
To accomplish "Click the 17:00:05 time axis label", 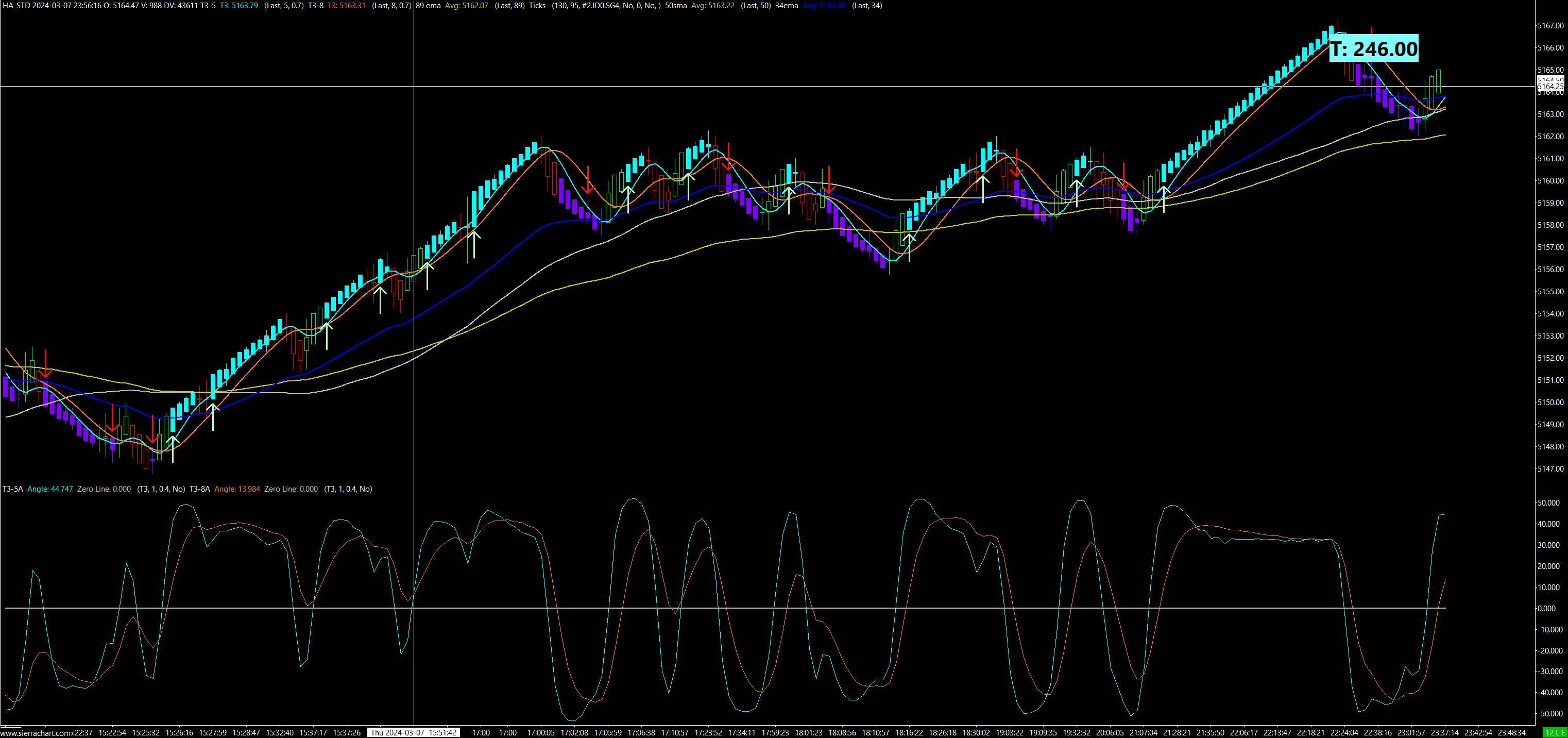I will 540,732.
